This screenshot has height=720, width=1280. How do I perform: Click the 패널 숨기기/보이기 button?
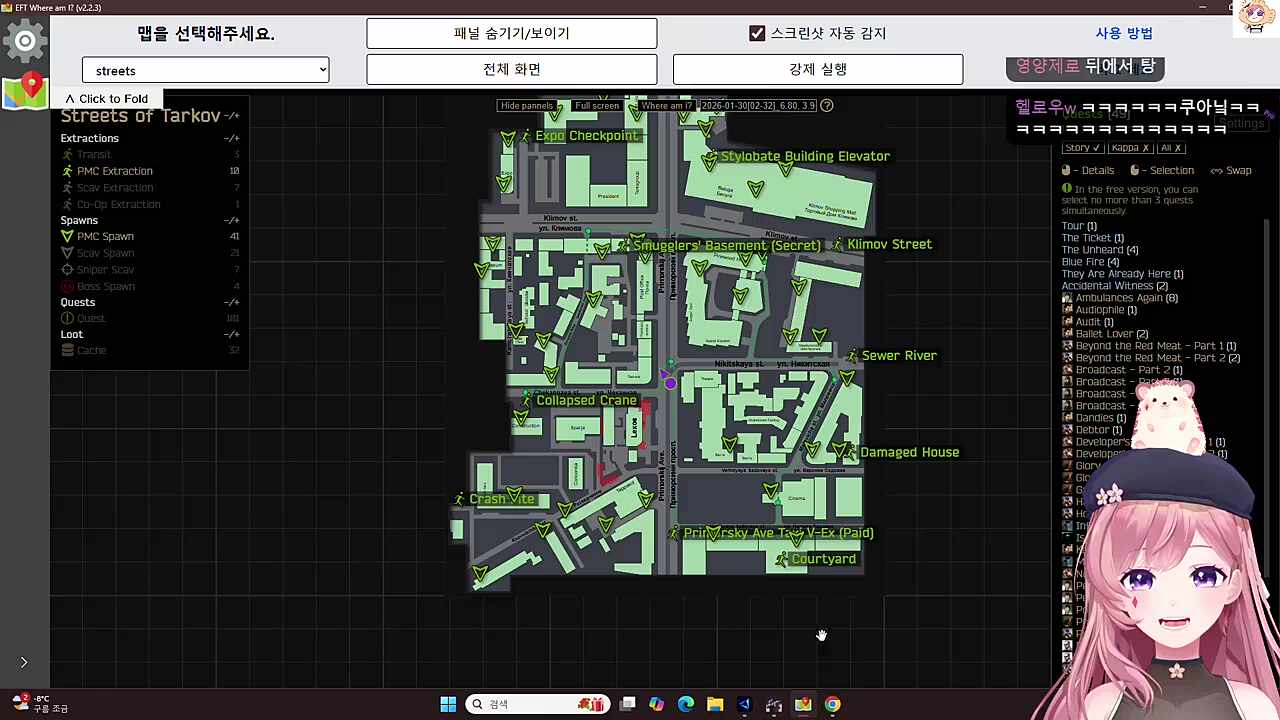(x=512, y=33)
